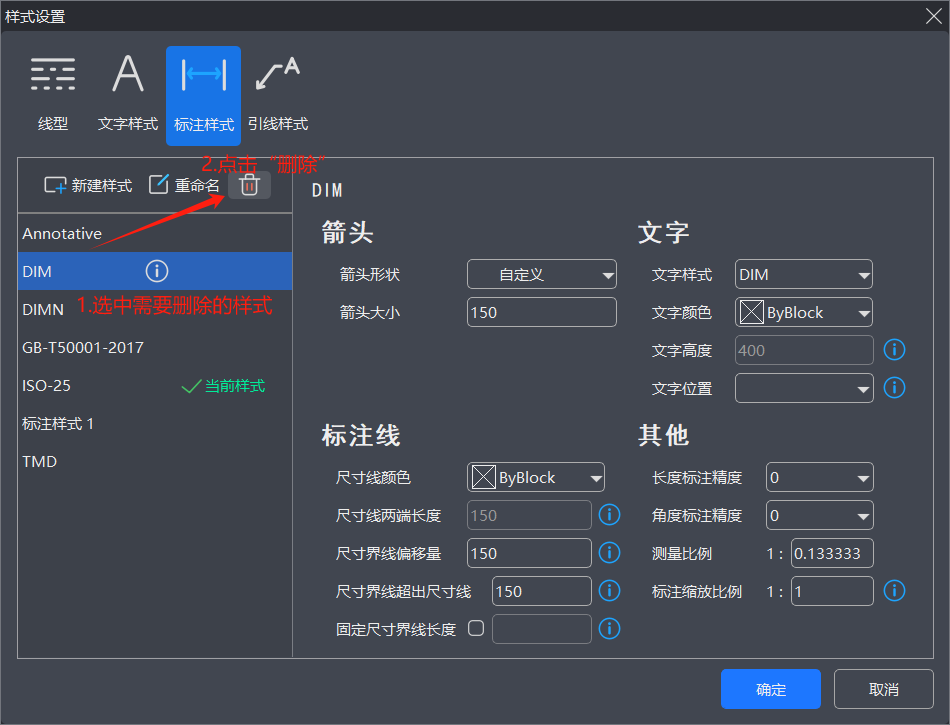950x725 pixels.
Task: Open the 箭头形状 dropdown
Action: point(542,274)
